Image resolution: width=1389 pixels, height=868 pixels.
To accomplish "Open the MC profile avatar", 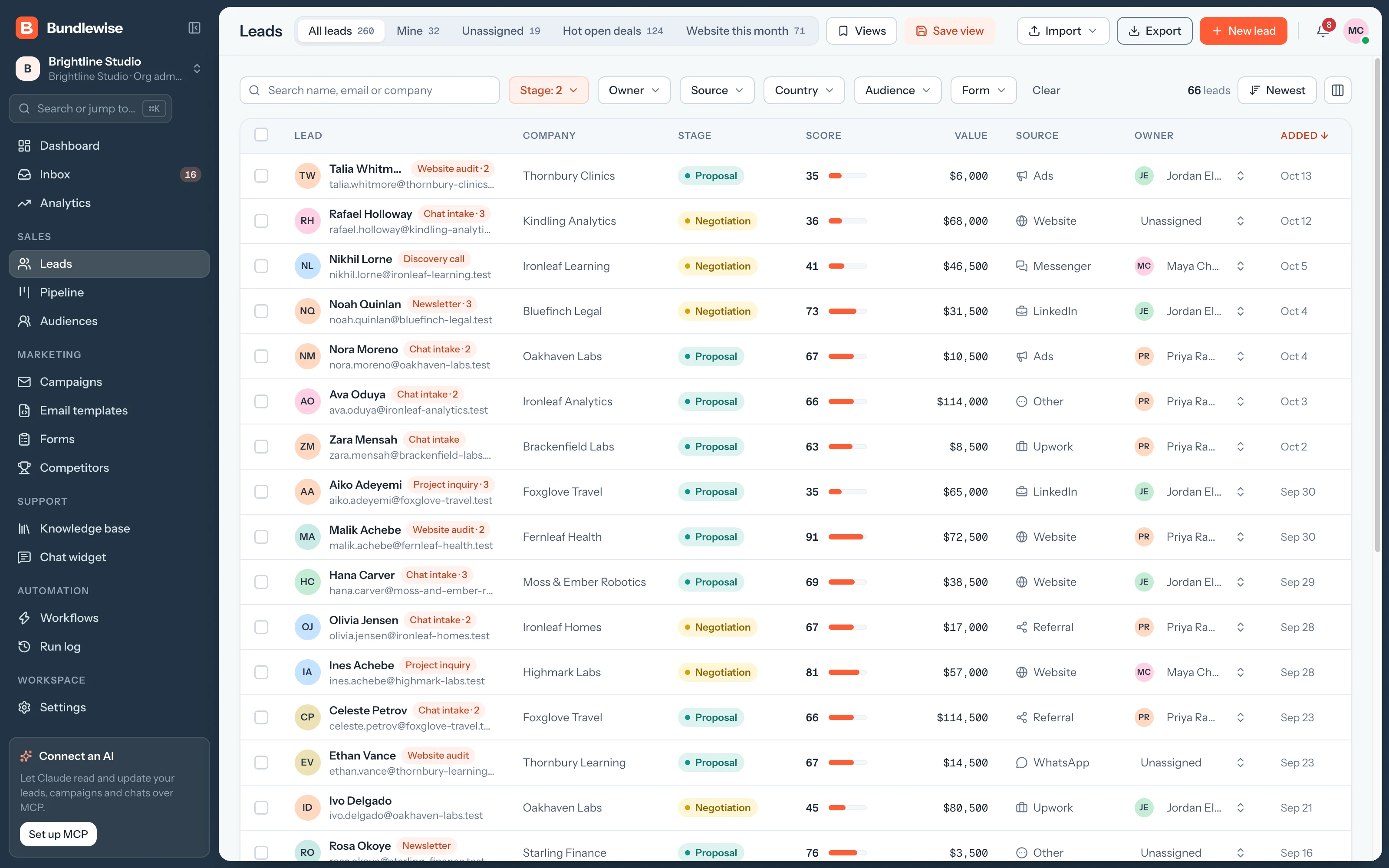I will click(1356, 31).
